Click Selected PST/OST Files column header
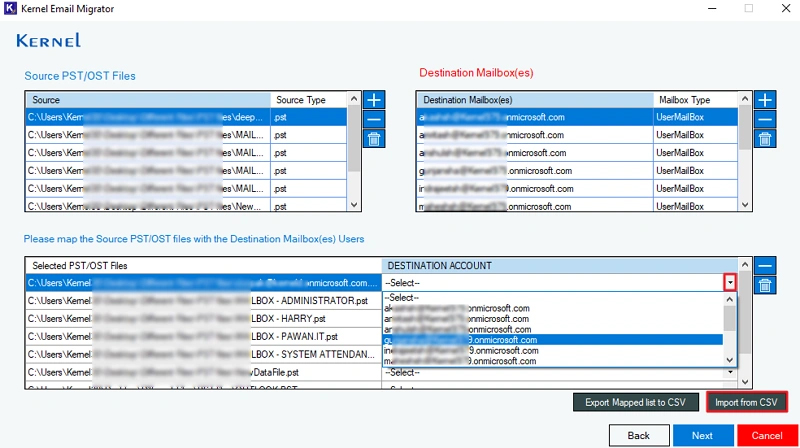800x448 pixels. point(204,265)
